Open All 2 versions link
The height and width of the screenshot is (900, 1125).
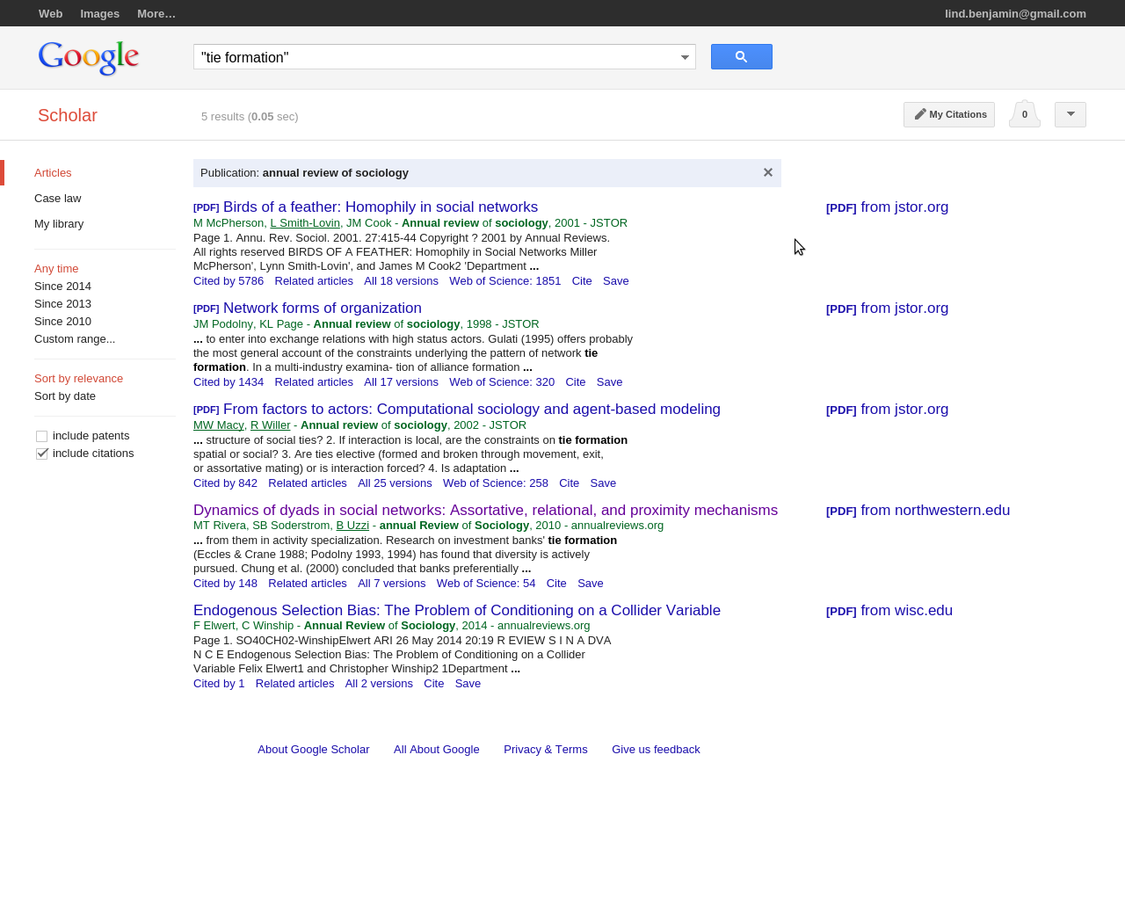click(x=379, y=684)
